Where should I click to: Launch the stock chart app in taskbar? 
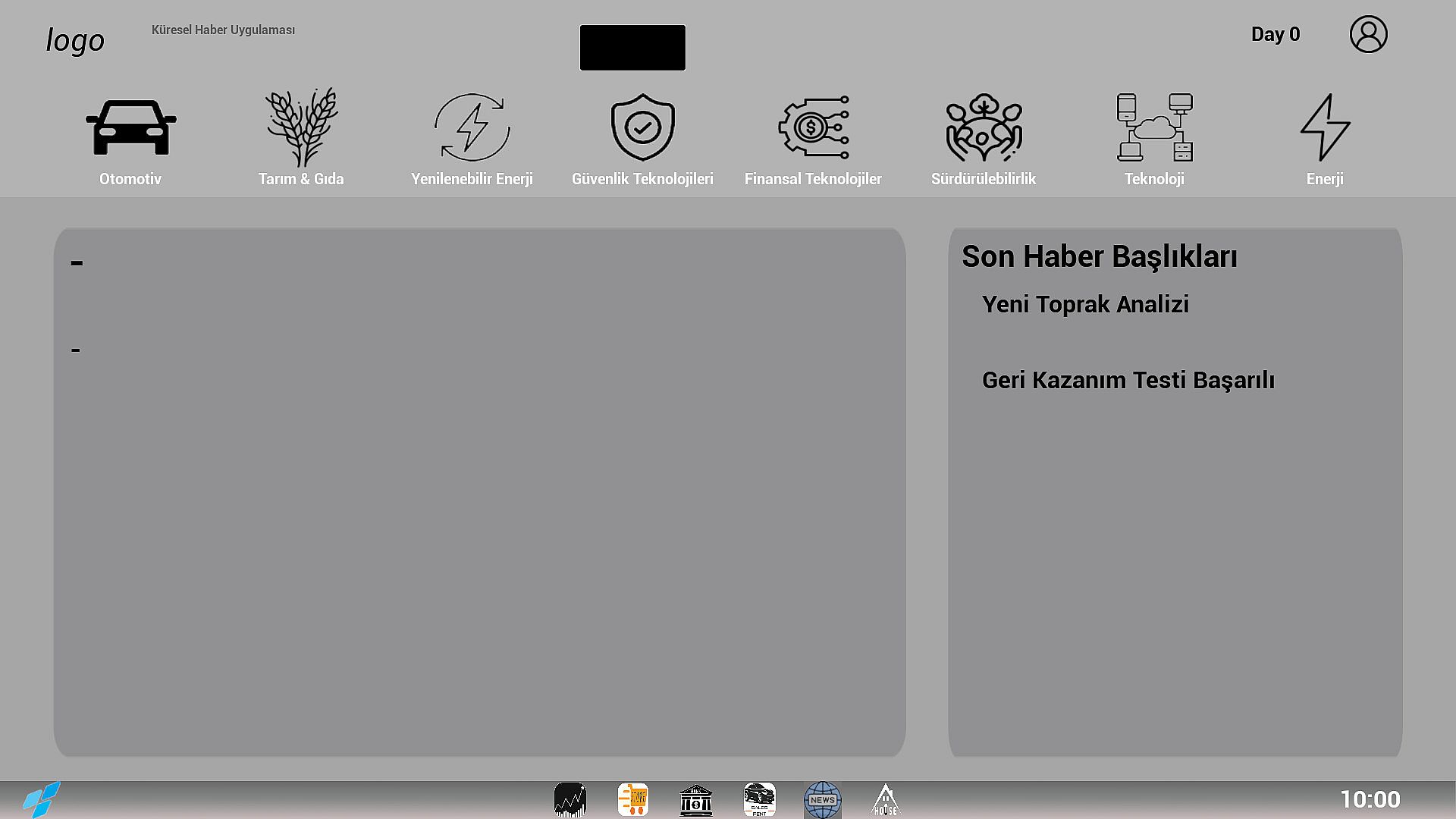[570, 800]
